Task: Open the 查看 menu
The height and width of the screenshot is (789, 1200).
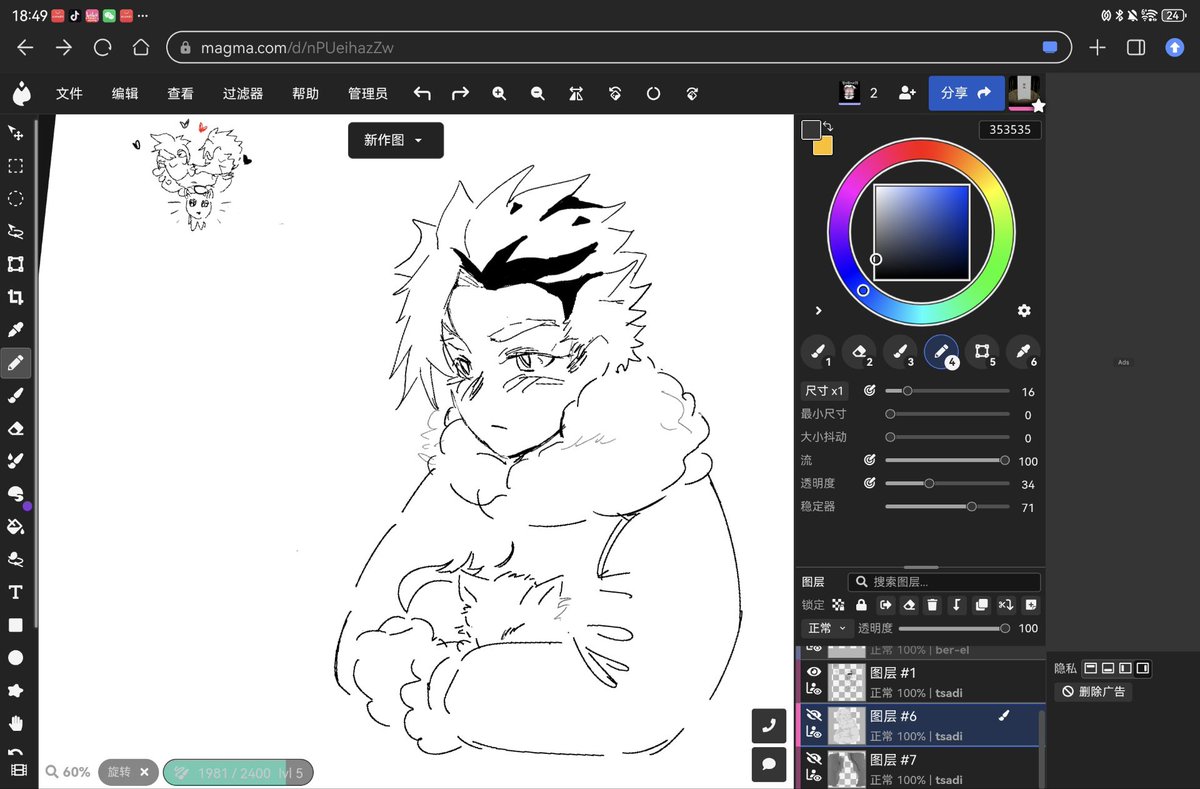Action: (180, 93)
